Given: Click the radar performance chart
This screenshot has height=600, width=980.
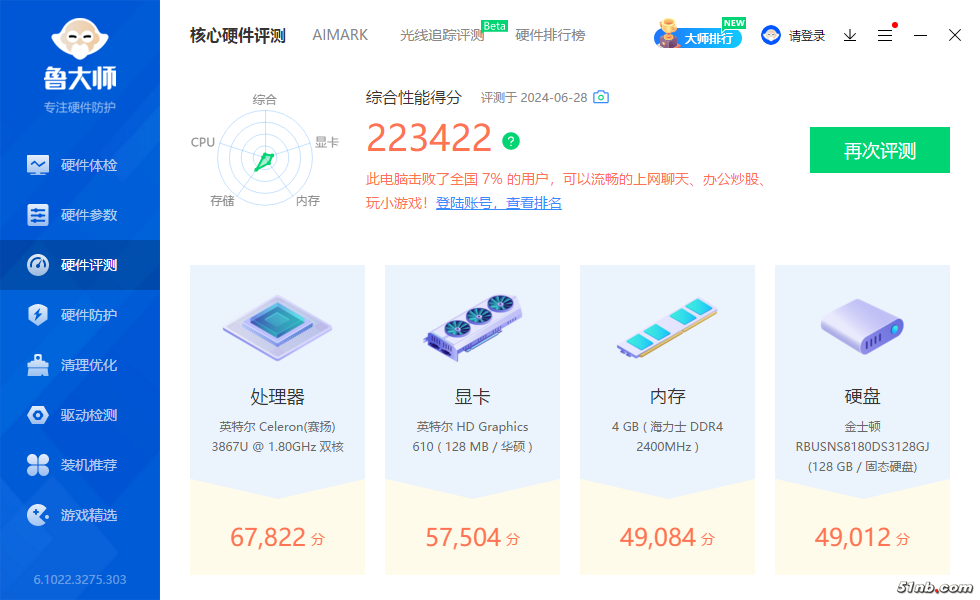Looking at the screenshot, I should (x=265, y=158).
